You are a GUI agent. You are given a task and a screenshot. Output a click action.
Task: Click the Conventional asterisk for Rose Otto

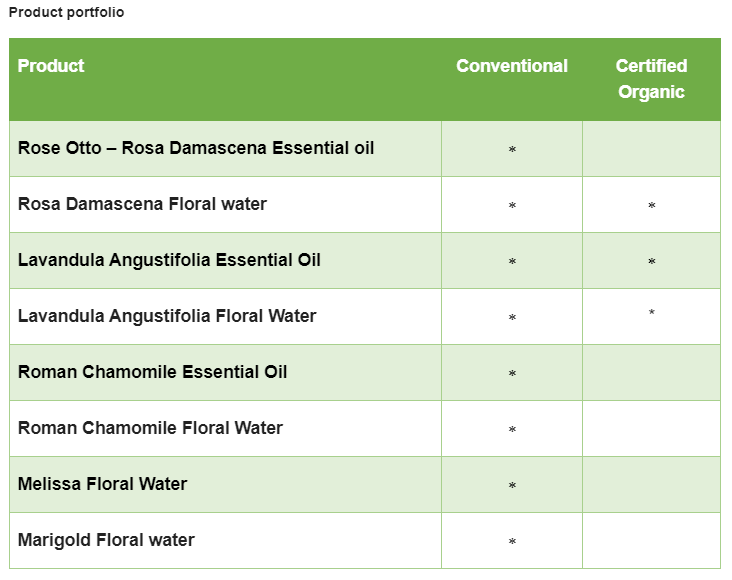click(x=512, y=150)
